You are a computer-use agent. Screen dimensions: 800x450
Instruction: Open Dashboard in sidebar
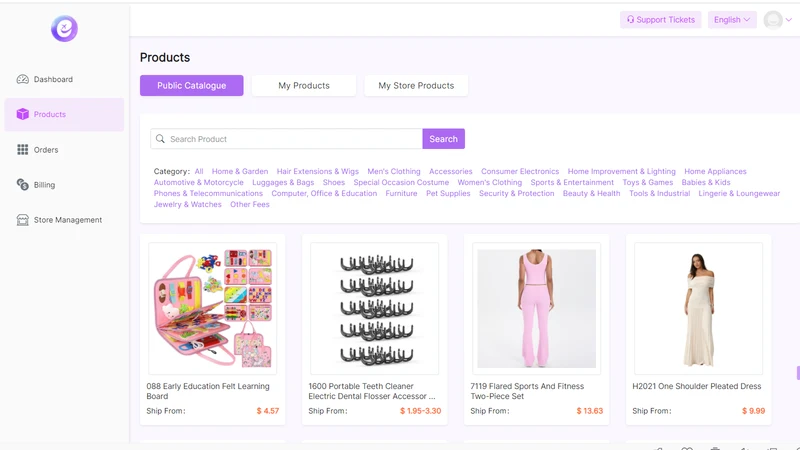click(64, 79)
